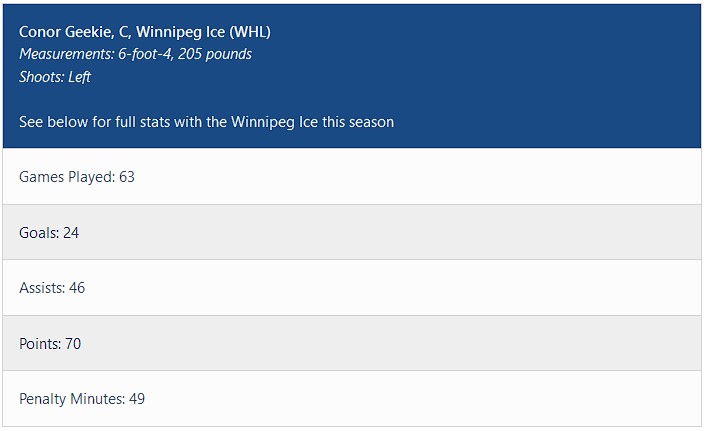Click the "Games Played" label

tap(65, 177)
